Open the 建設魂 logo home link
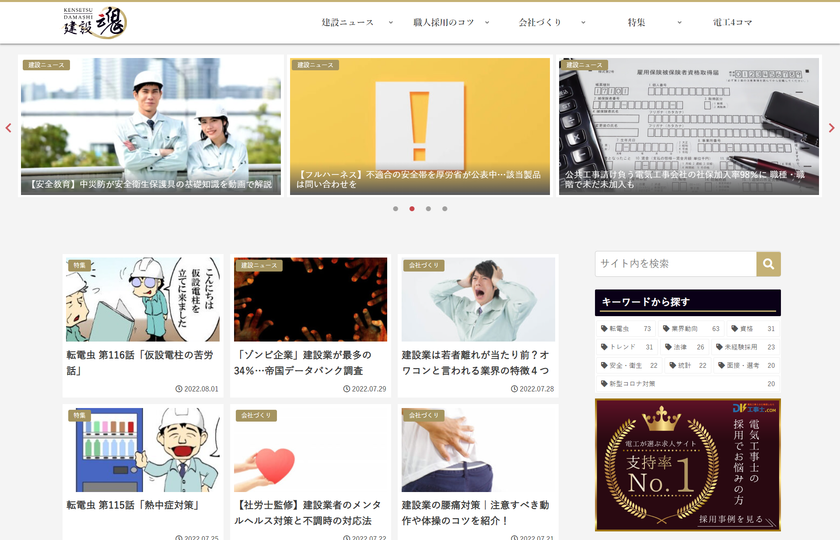 [x=95, y=22]
